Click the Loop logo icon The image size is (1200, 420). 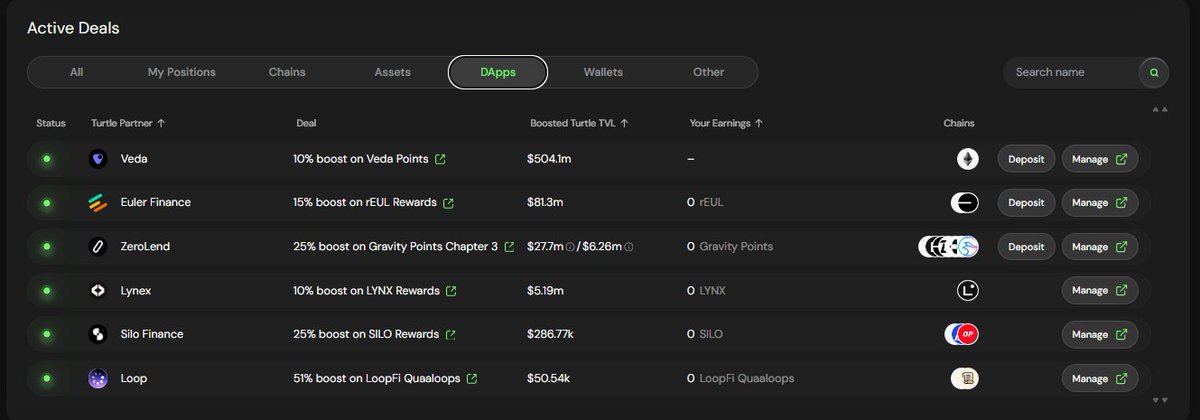98,378
